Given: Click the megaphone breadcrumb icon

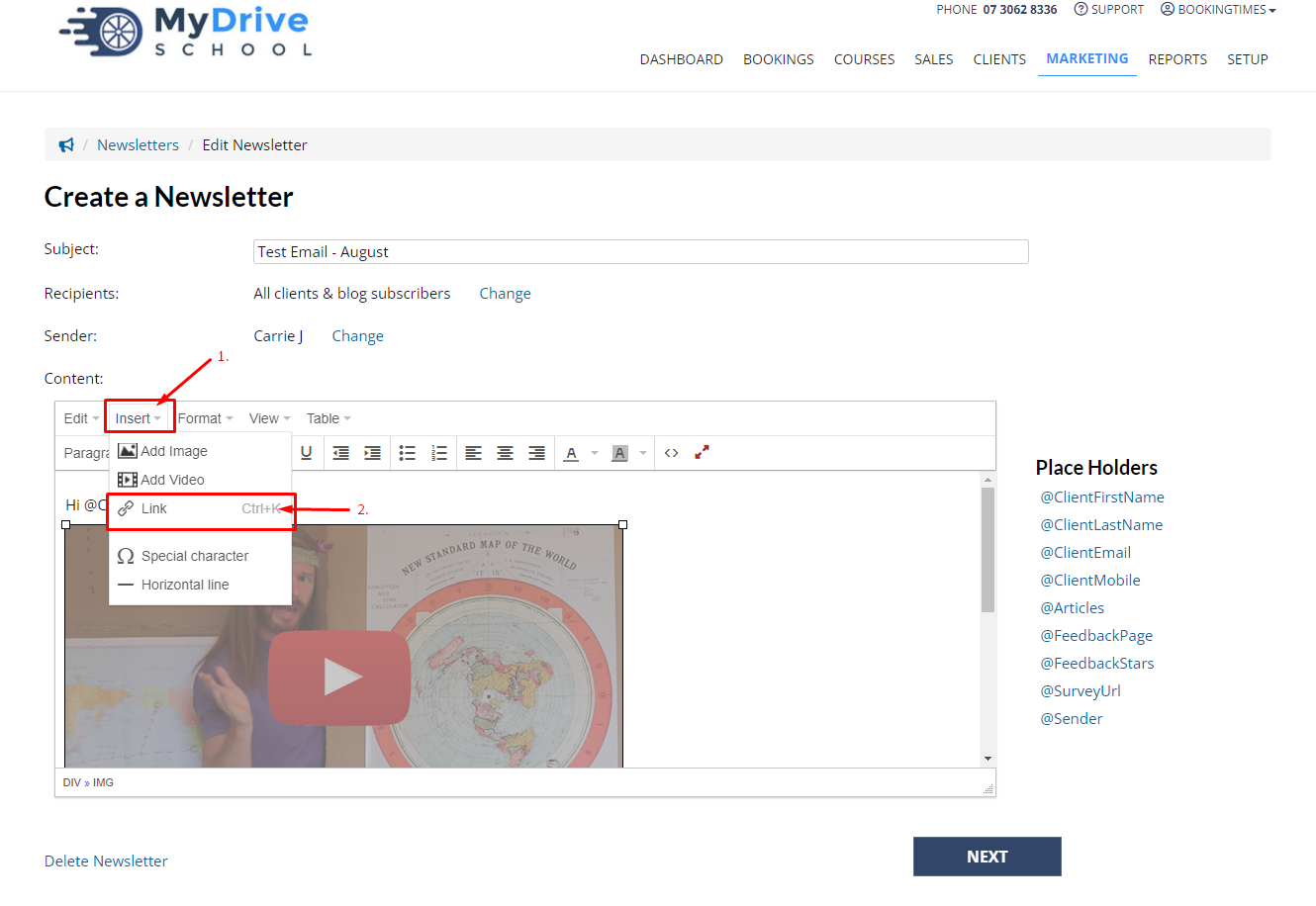Looking at the screenshot, I should click(66, 145).
